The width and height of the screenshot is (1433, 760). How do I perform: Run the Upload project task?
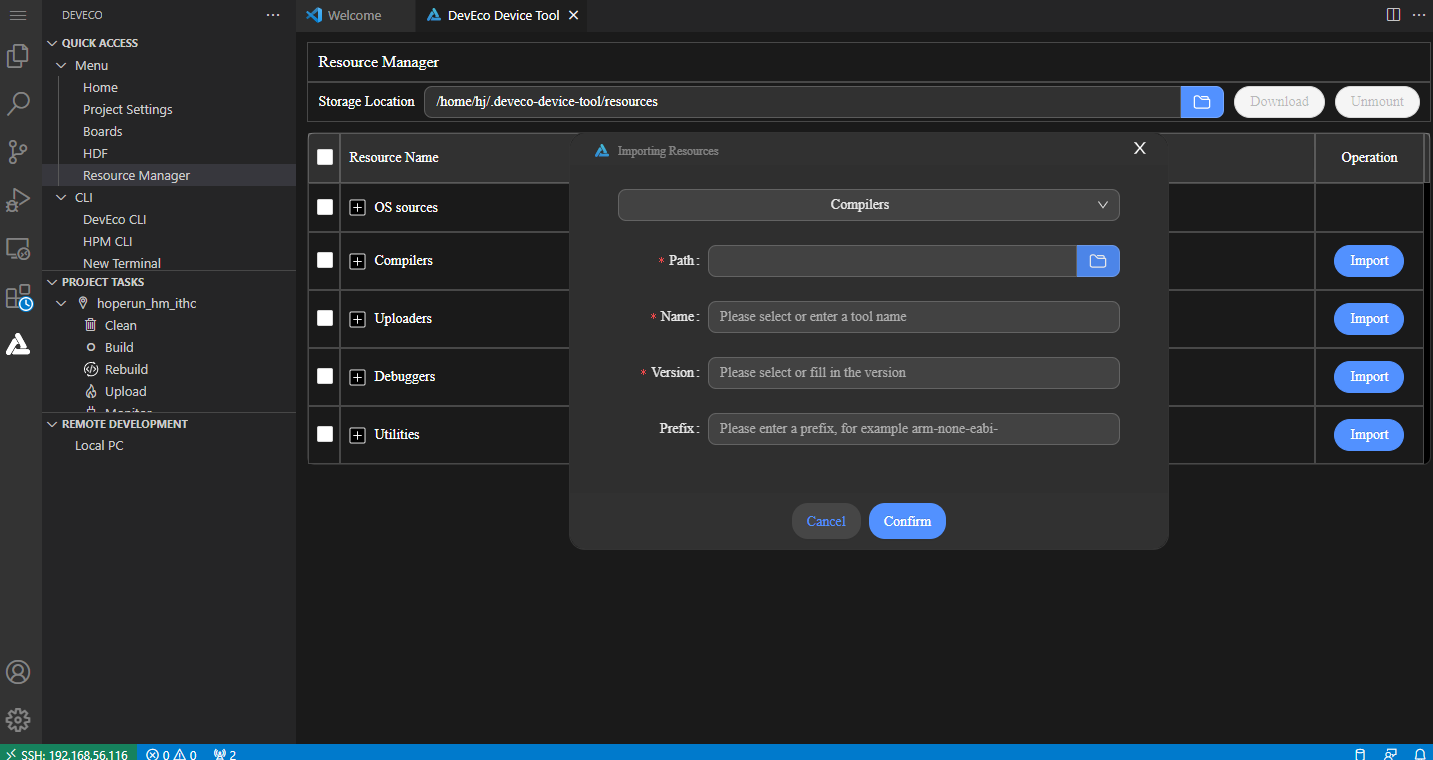125,391
